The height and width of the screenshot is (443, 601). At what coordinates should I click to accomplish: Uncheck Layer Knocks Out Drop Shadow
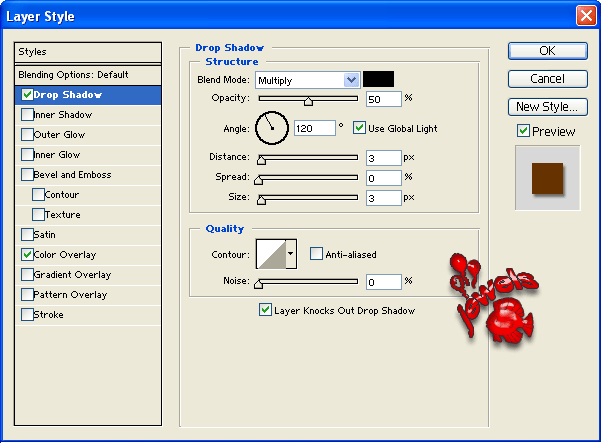point(265,310)
